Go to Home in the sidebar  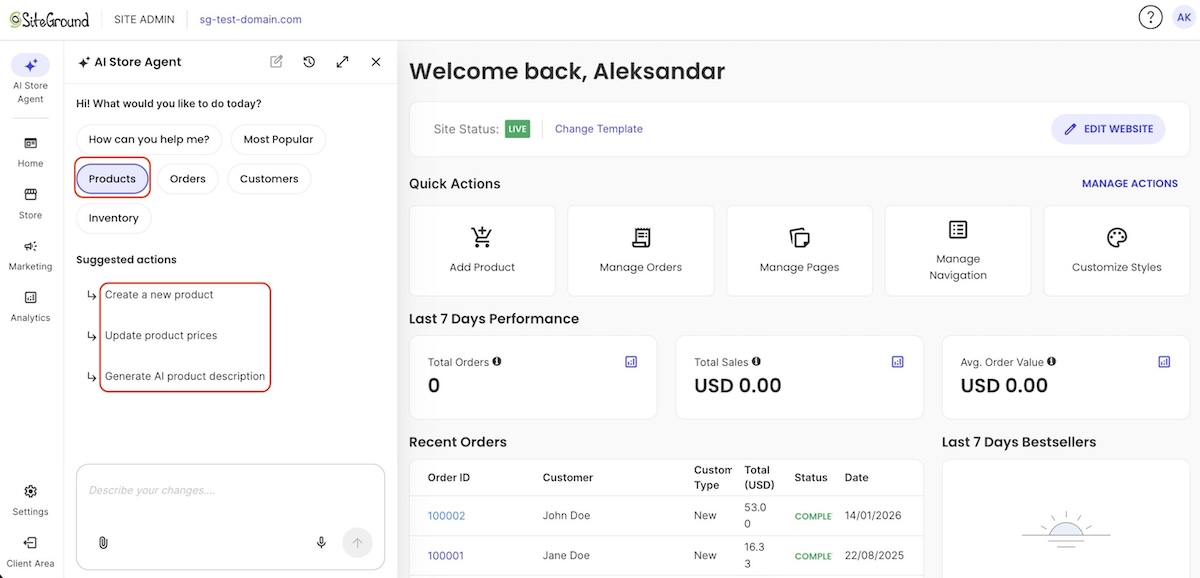(30, 152)
